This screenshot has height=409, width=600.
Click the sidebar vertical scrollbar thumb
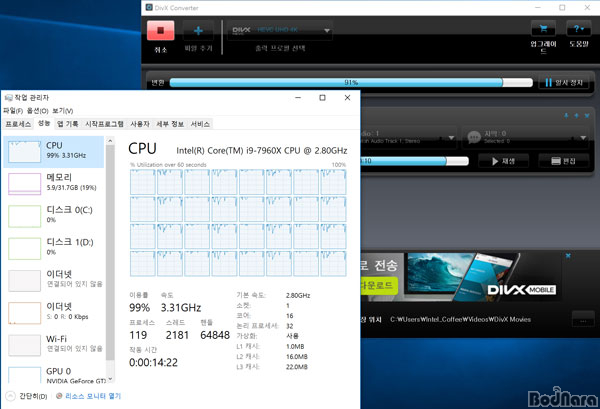pyautogui.click(x=110, y=253)
